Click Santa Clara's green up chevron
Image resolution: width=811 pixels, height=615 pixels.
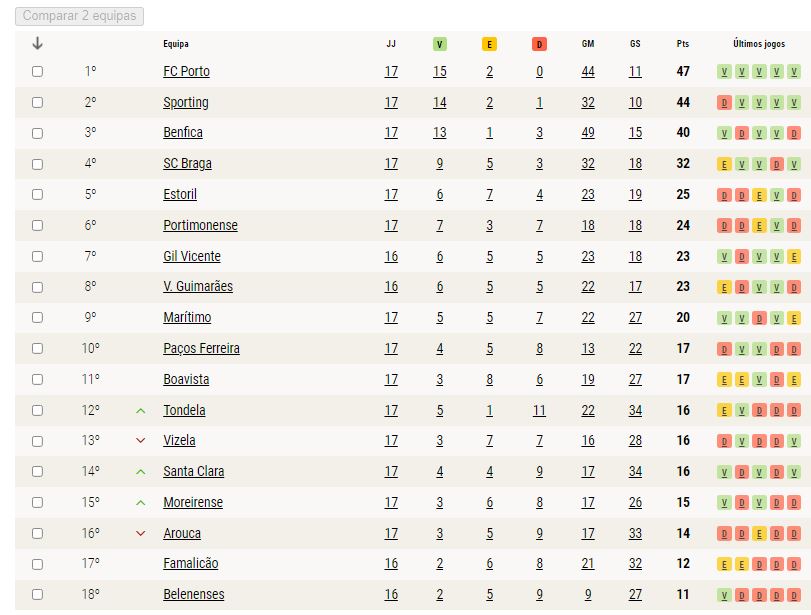click(140, 472)
